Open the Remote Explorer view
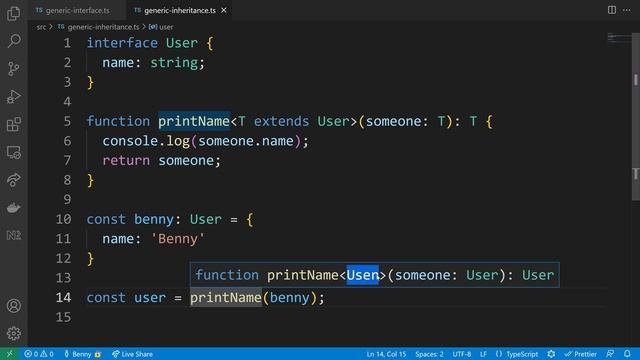The image size is (640, 360). click(13, 152)
